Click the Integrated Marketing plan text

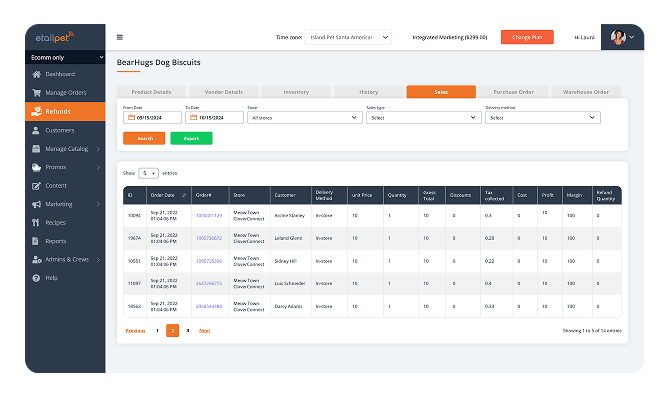[x=450, y=38]
